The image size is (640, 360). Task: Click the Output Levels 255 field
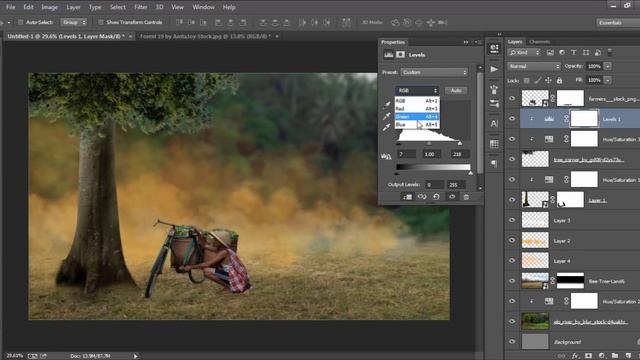[457, 185]
